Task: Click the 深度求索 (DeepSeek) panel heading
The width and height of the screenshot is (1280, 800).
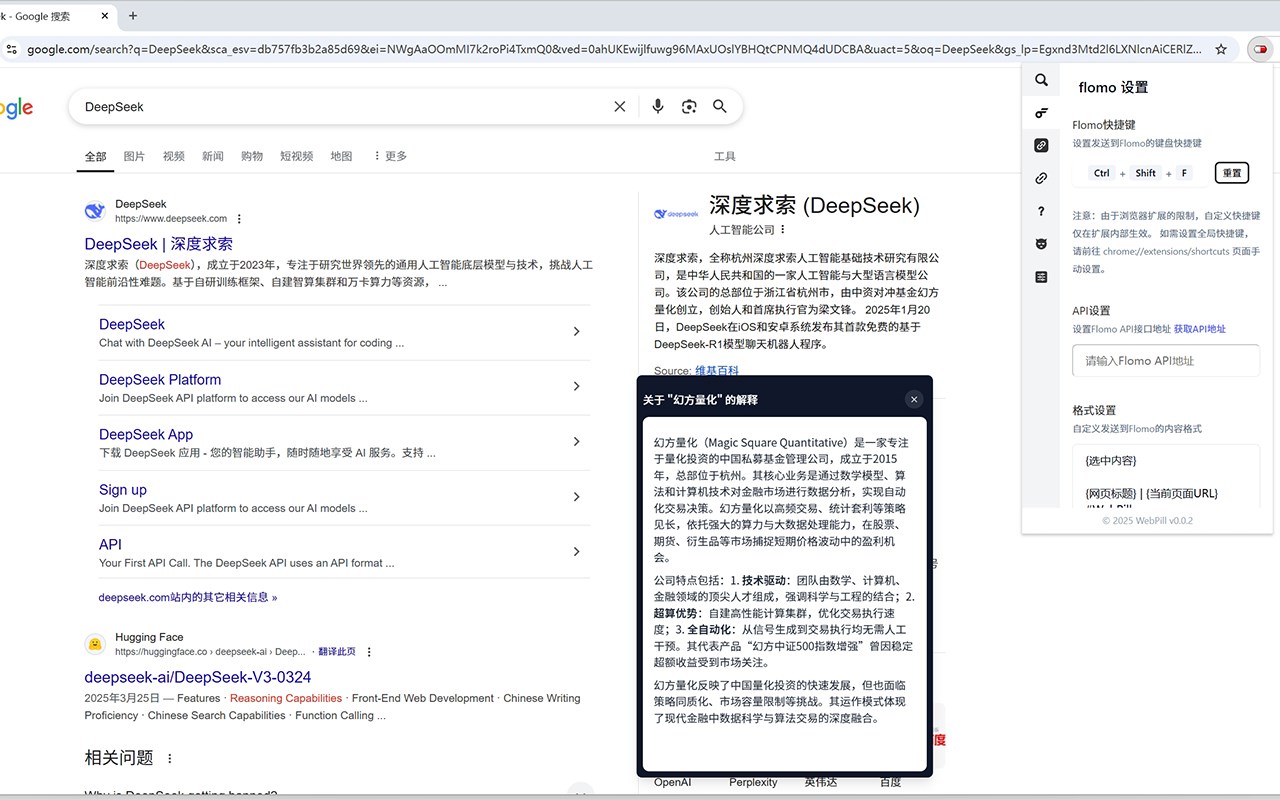Action: pos(814,206)
